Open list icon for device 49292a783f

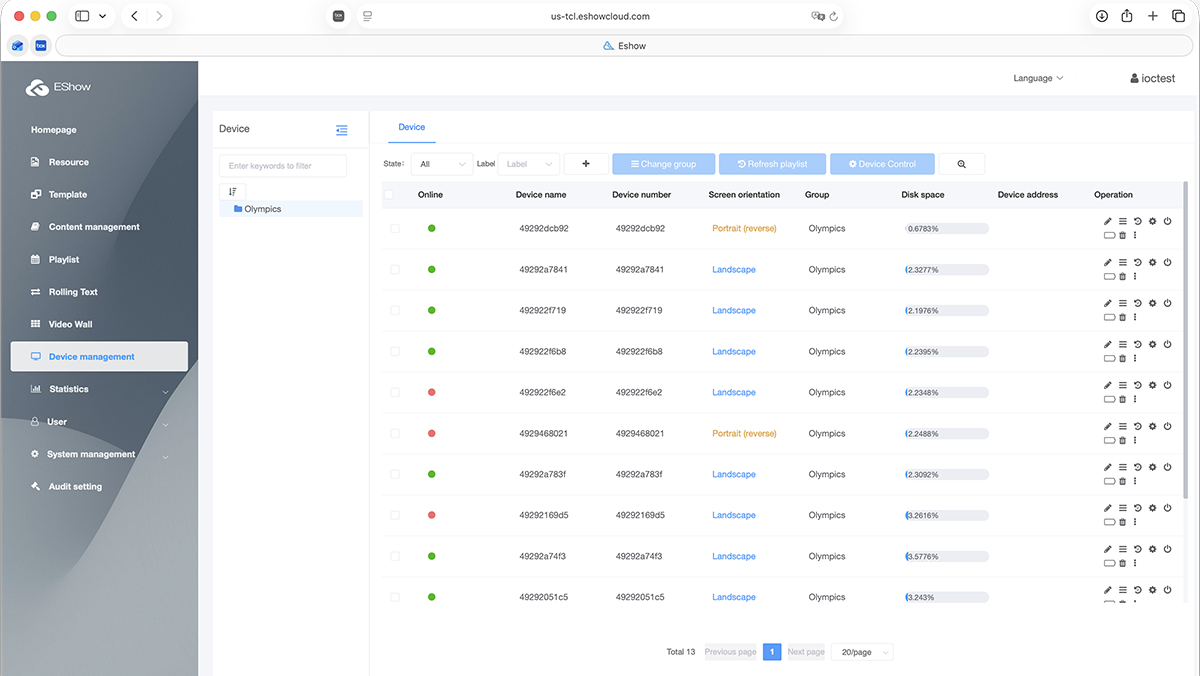1122,467
